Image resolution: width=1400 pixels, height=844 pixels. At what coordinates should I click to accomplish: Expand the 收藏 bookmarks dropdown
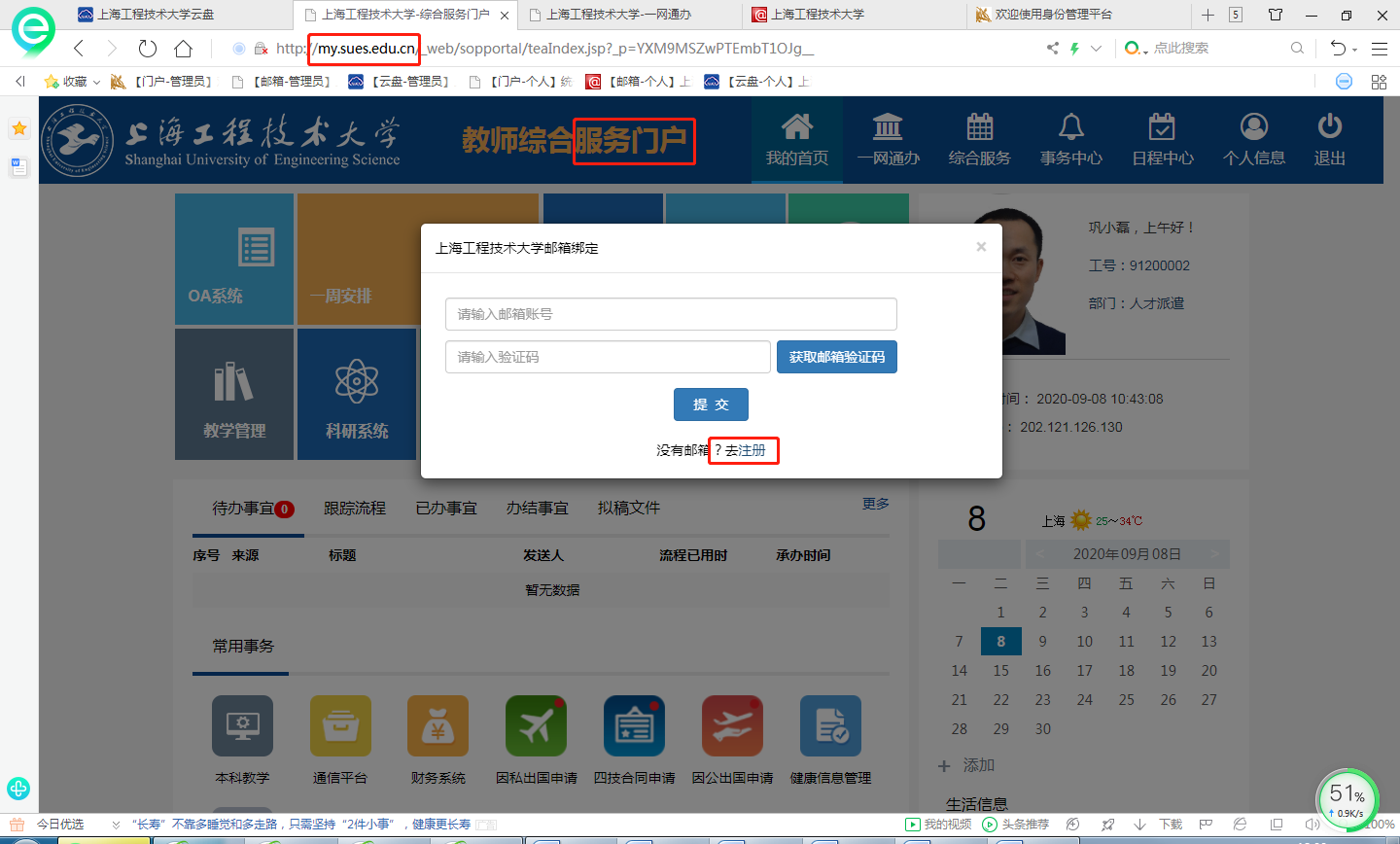click(x=96, y=83)
